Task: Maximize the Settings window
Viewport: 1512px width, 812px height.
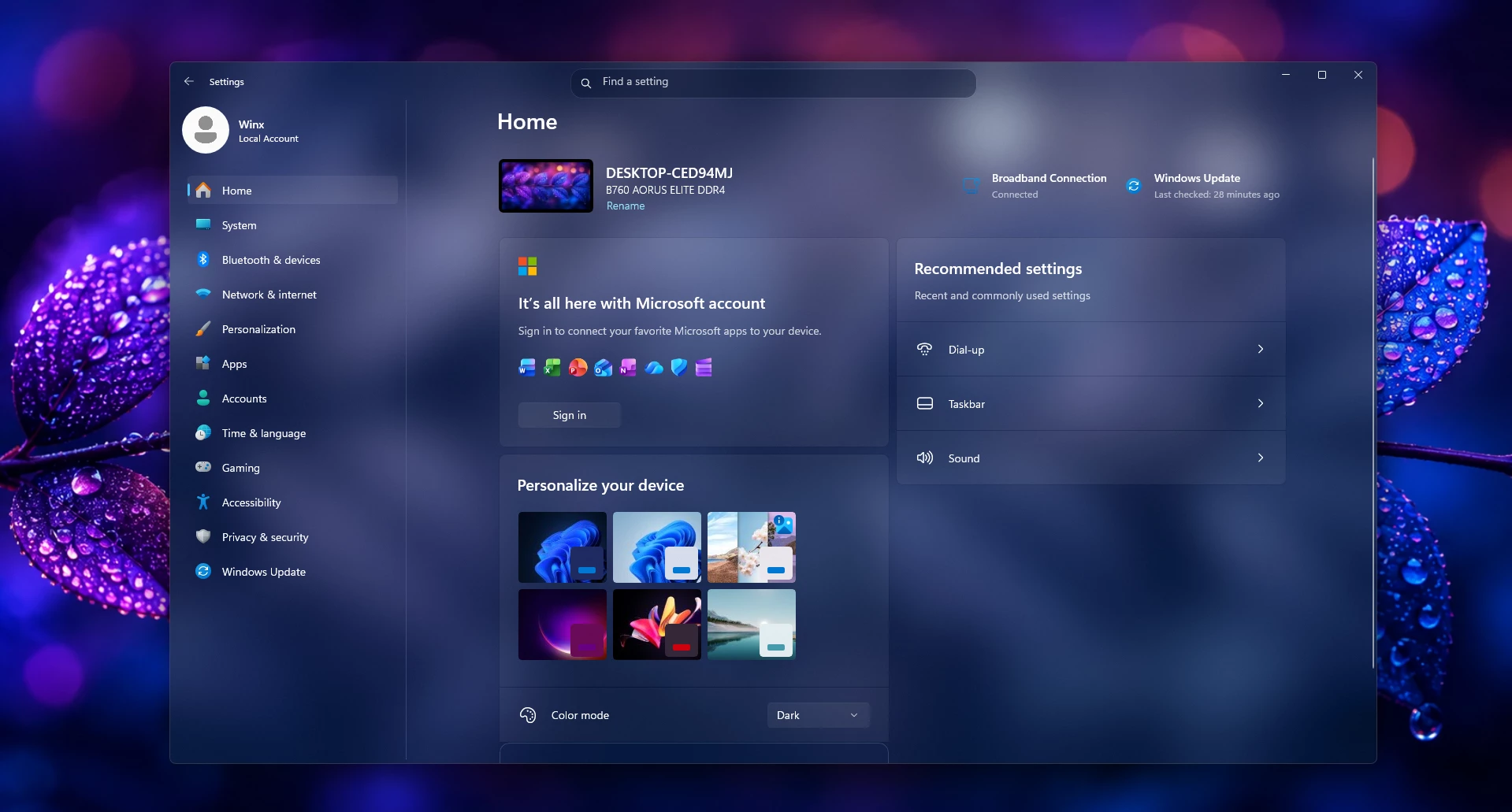Action: pos(1322,75)
